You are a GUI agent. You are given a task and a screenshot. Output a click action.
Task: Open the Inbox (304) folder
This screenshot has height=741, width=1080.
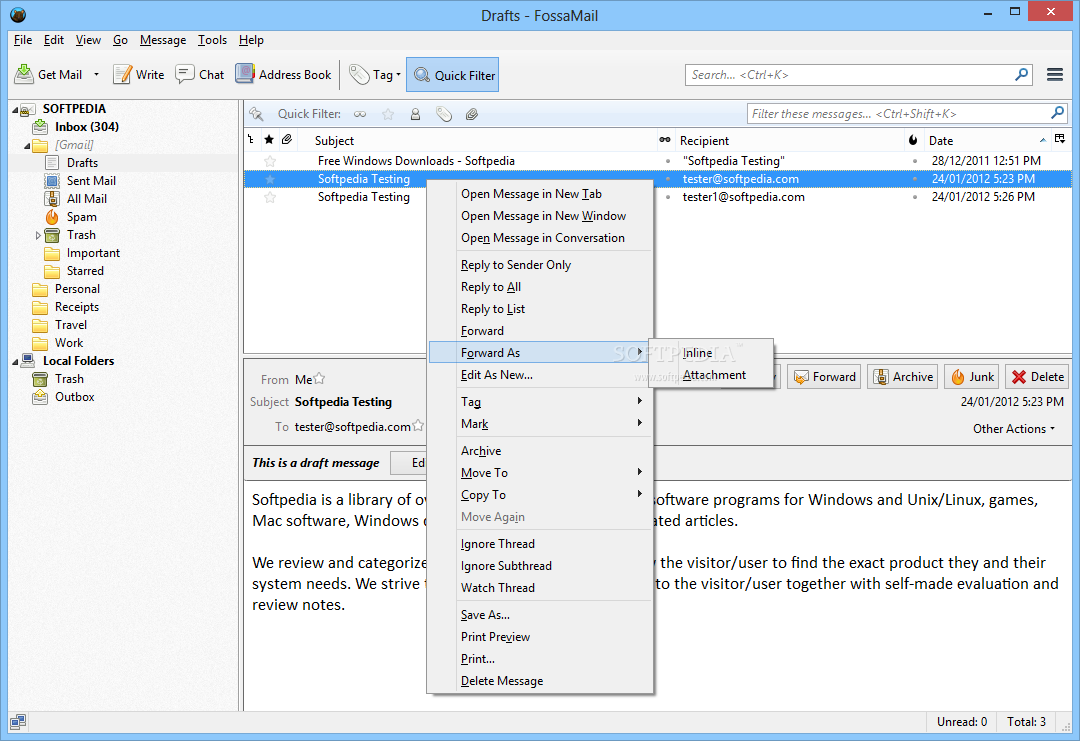87,127
